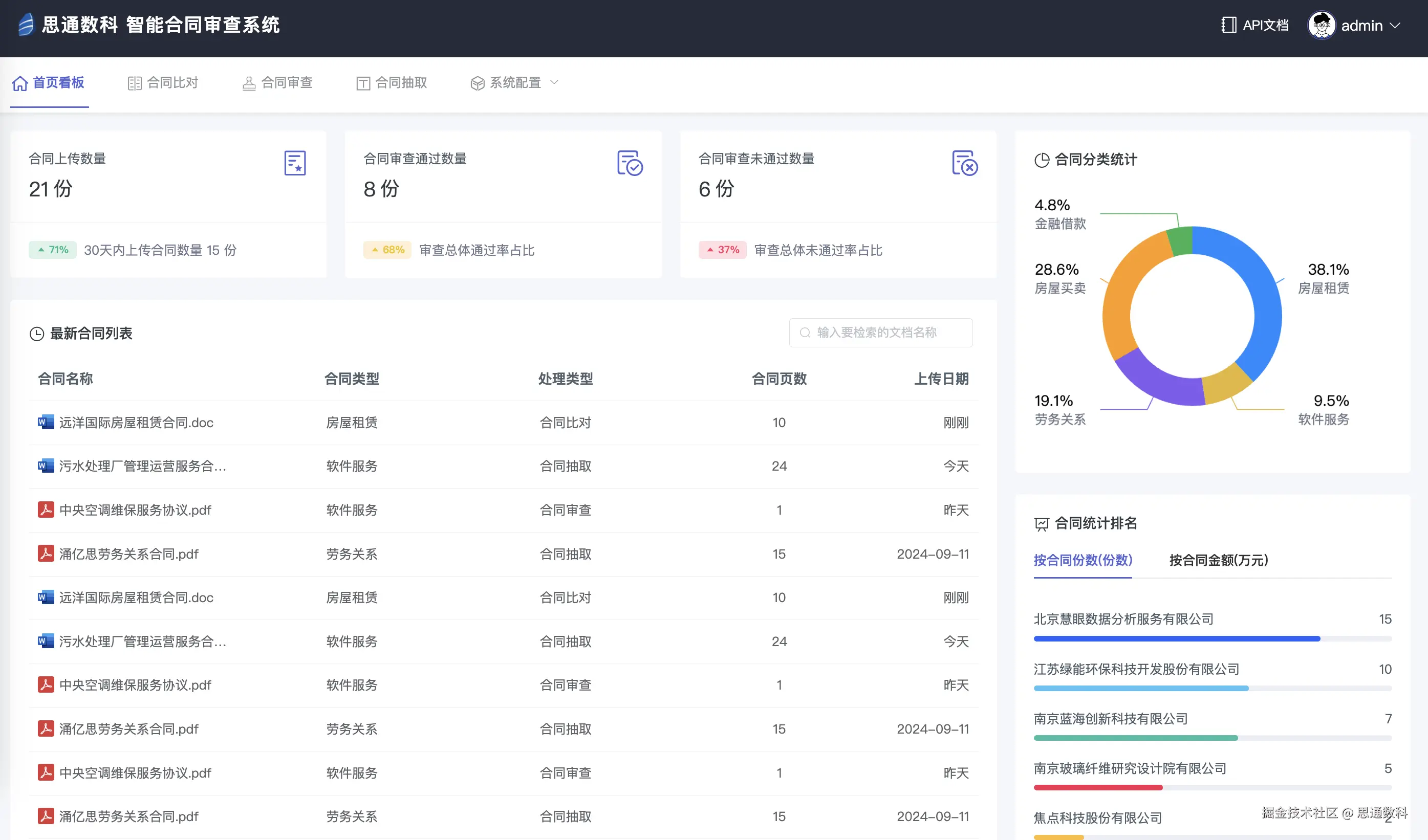Click the contract upload count icon
This screenshot has height=840, width=1428.
[295, 163]
